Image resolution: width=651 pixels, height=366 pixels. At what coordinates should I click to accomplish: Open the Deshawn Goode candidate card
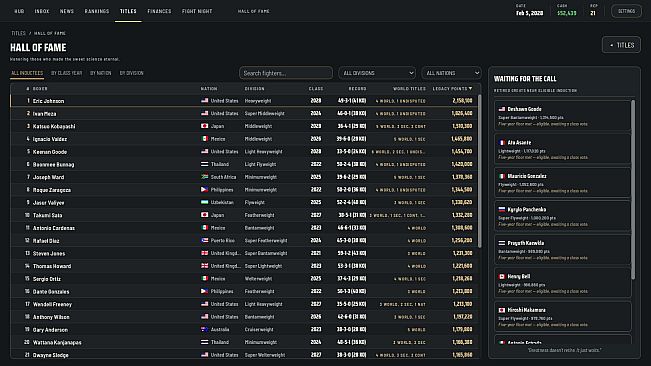(x=563, y=116)
